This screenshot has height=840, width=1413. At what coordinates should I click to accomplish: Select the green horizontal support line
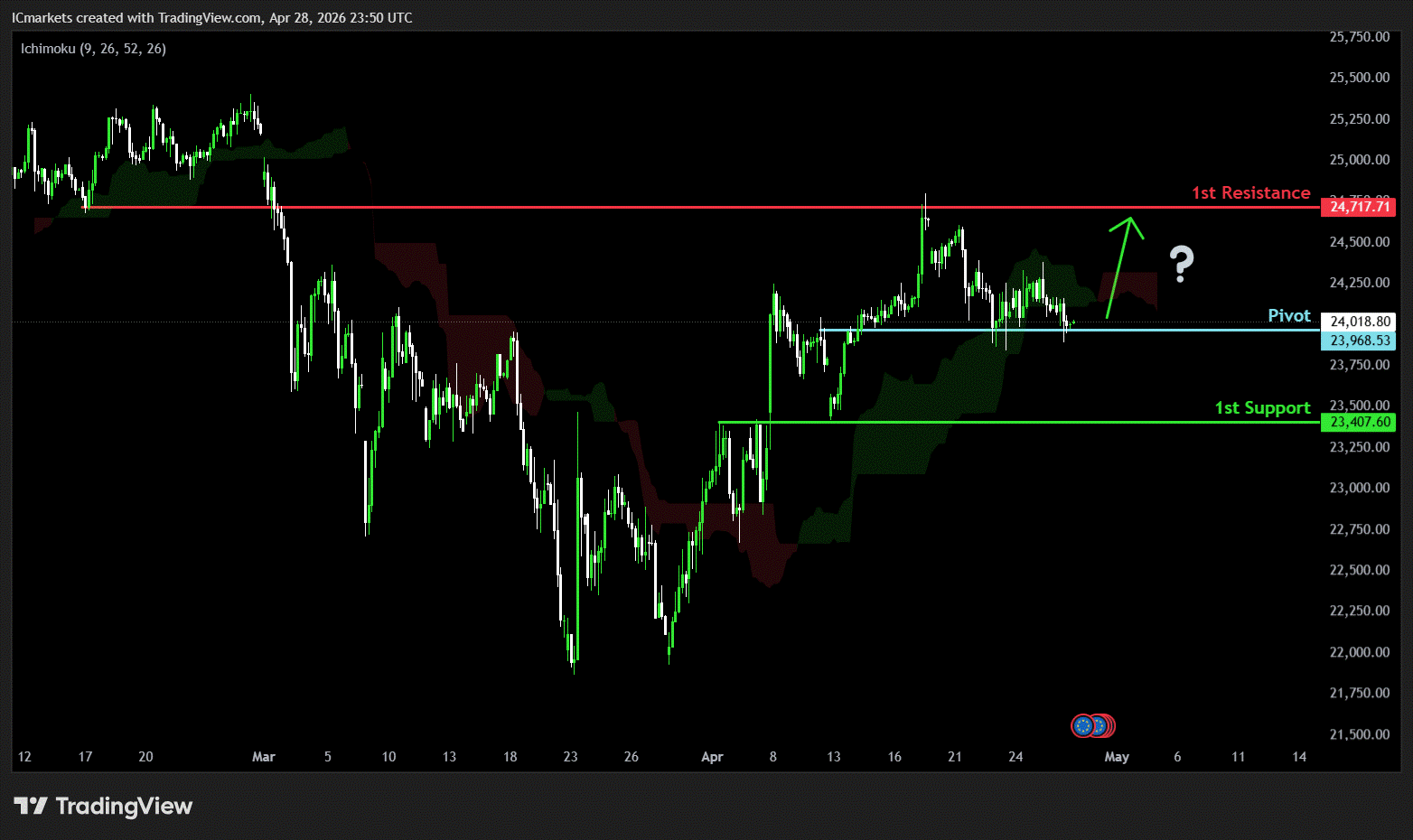click(x=994, y=422)
